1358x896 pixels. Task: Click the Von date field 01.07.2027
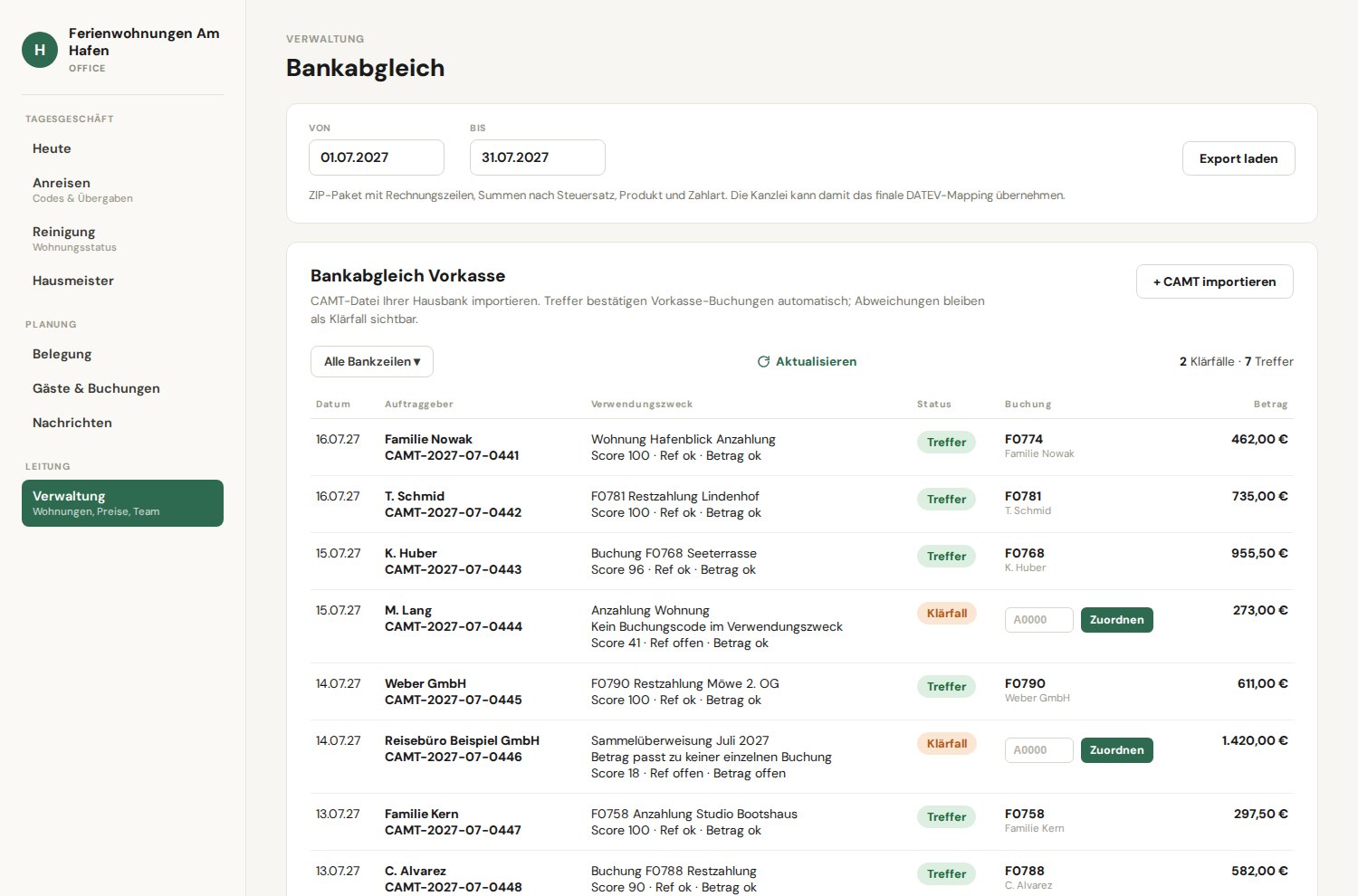click(377, 157)
